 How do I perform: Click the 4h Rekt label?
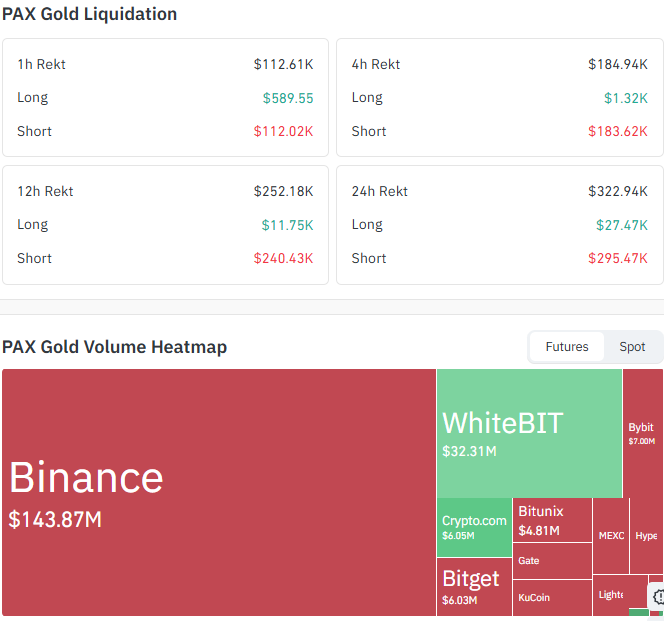[x=376, y=64]
